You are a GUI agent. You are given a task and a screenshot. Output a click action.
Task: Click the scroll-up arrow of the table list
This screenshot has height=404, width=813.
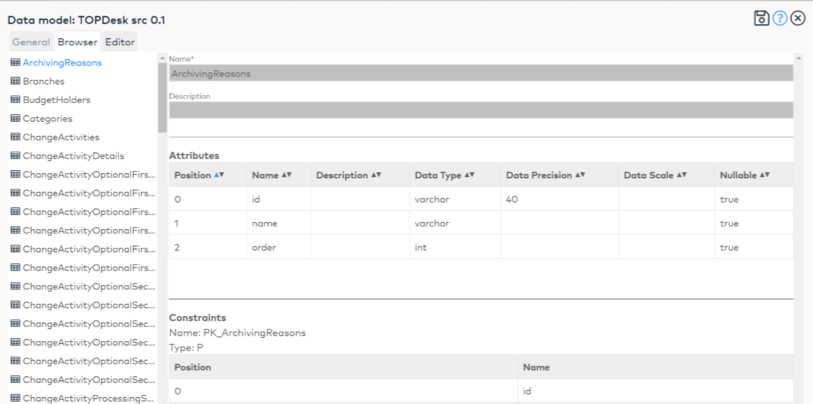click(x=162, y=58)
